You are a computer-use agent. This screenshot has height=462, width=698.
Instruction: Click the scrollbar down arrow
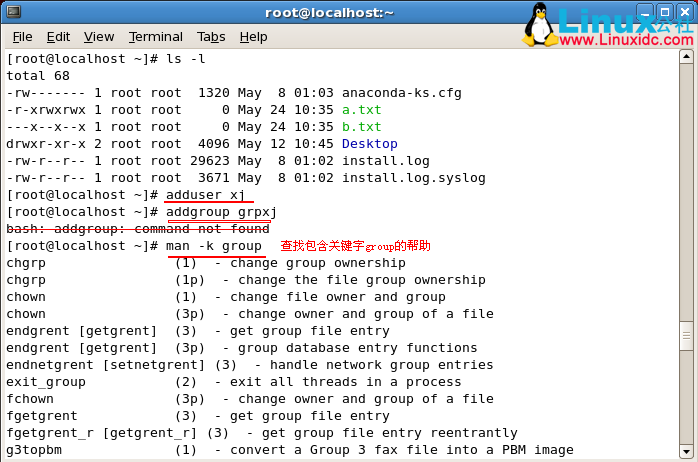(x=686, y=452)
